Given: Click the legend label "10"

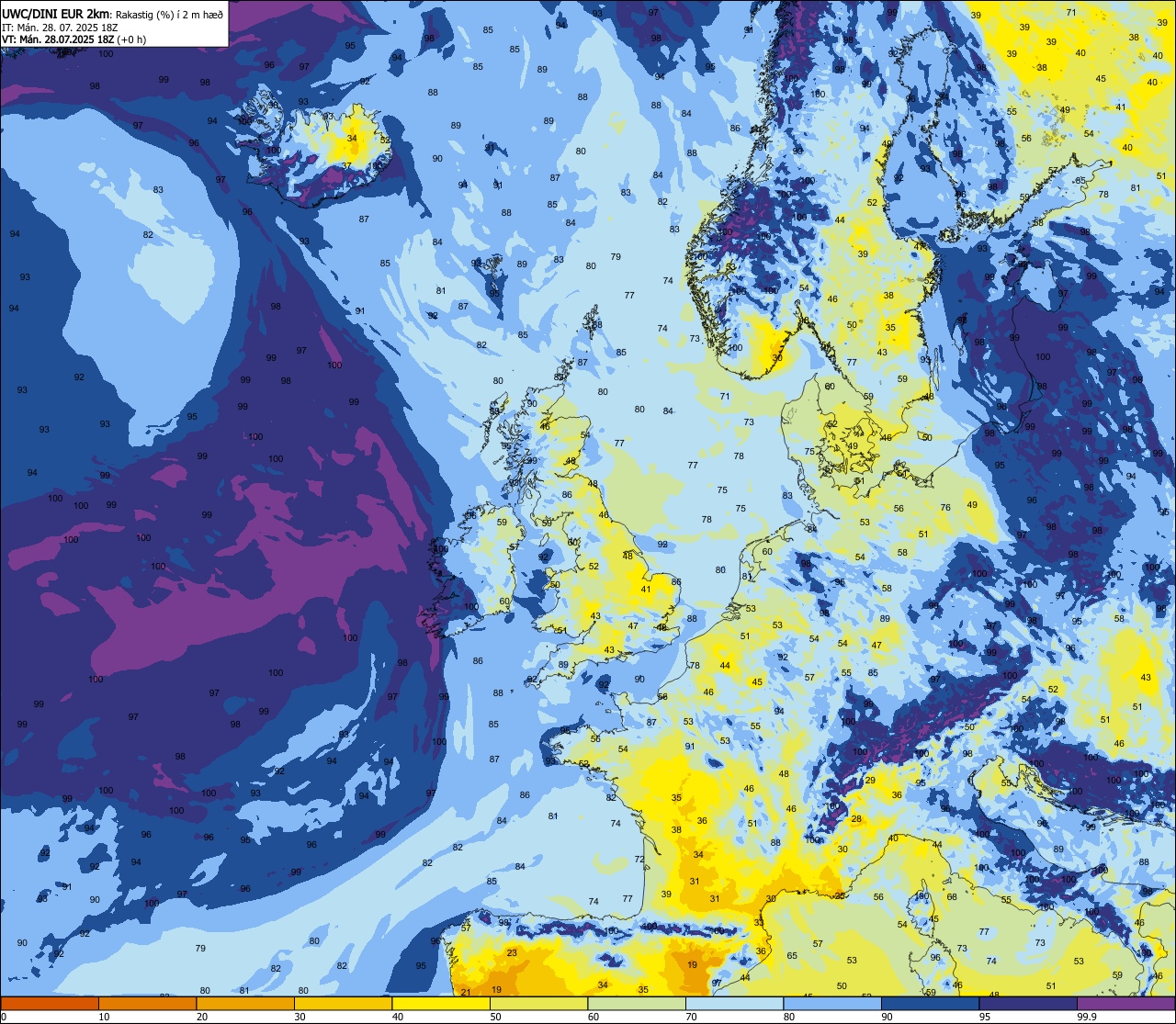Looking at the screenshot, I should [x=104, y=1017].
